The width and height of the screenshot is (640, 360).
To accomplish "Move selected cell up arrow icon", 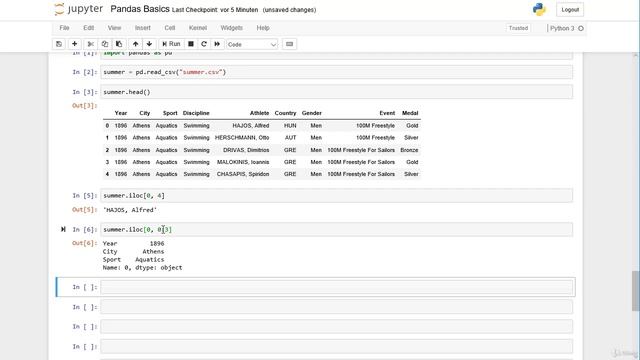I will (135, 44).
